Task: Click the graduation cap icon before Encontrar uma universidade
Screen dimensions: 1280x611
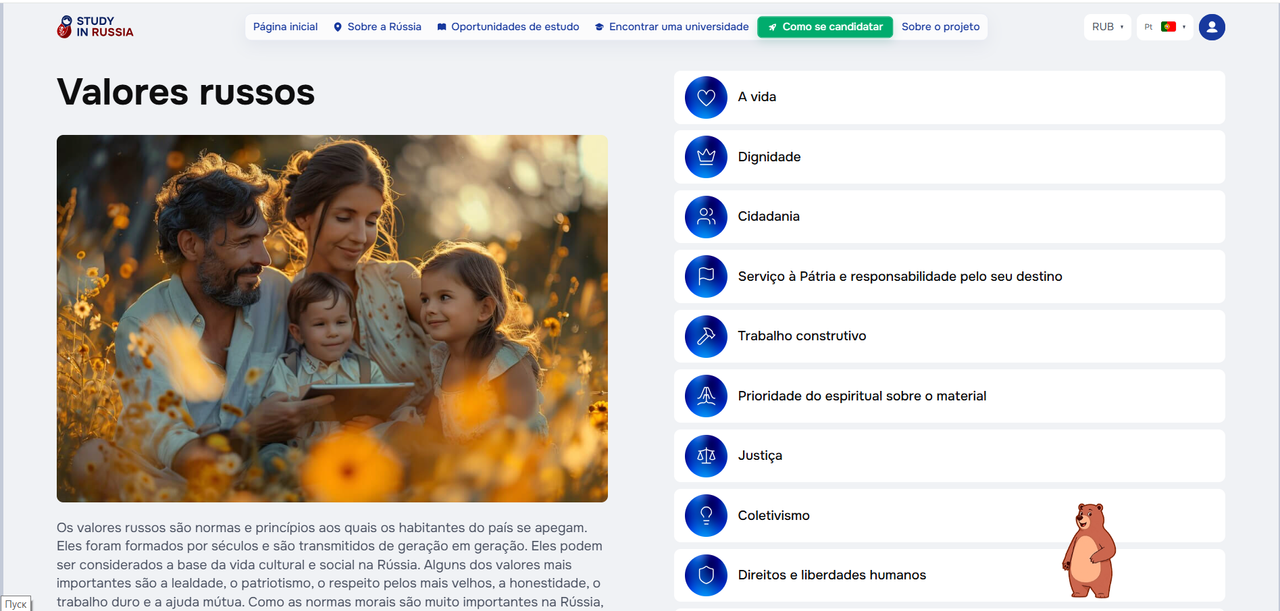Action: click(x=600, y=27)
